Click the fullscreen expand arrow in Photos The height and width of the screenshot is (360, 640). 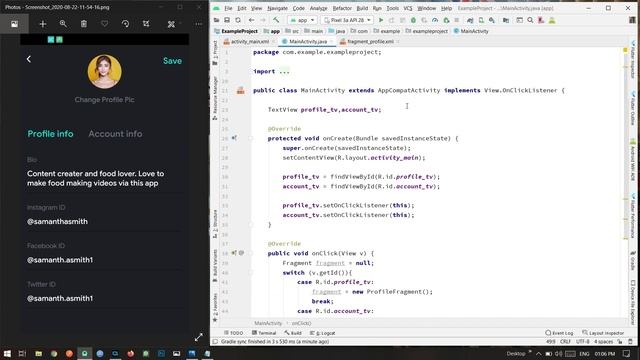[199, 337]
